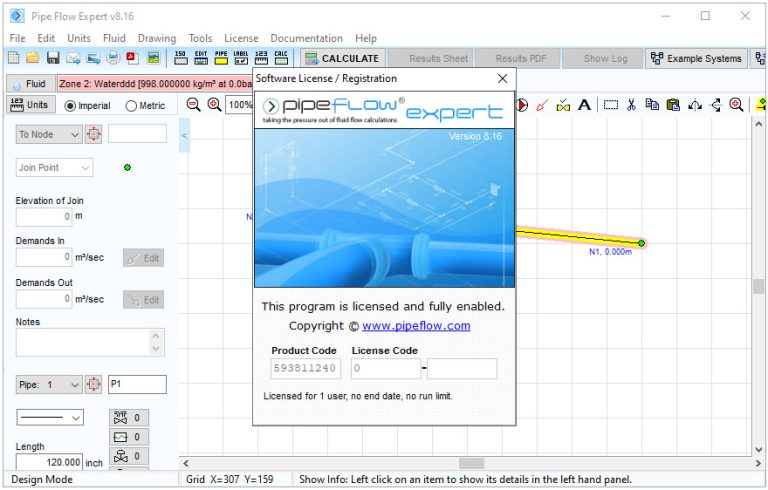
Task: Open a file with the folder icon
Action: [33, 58]
